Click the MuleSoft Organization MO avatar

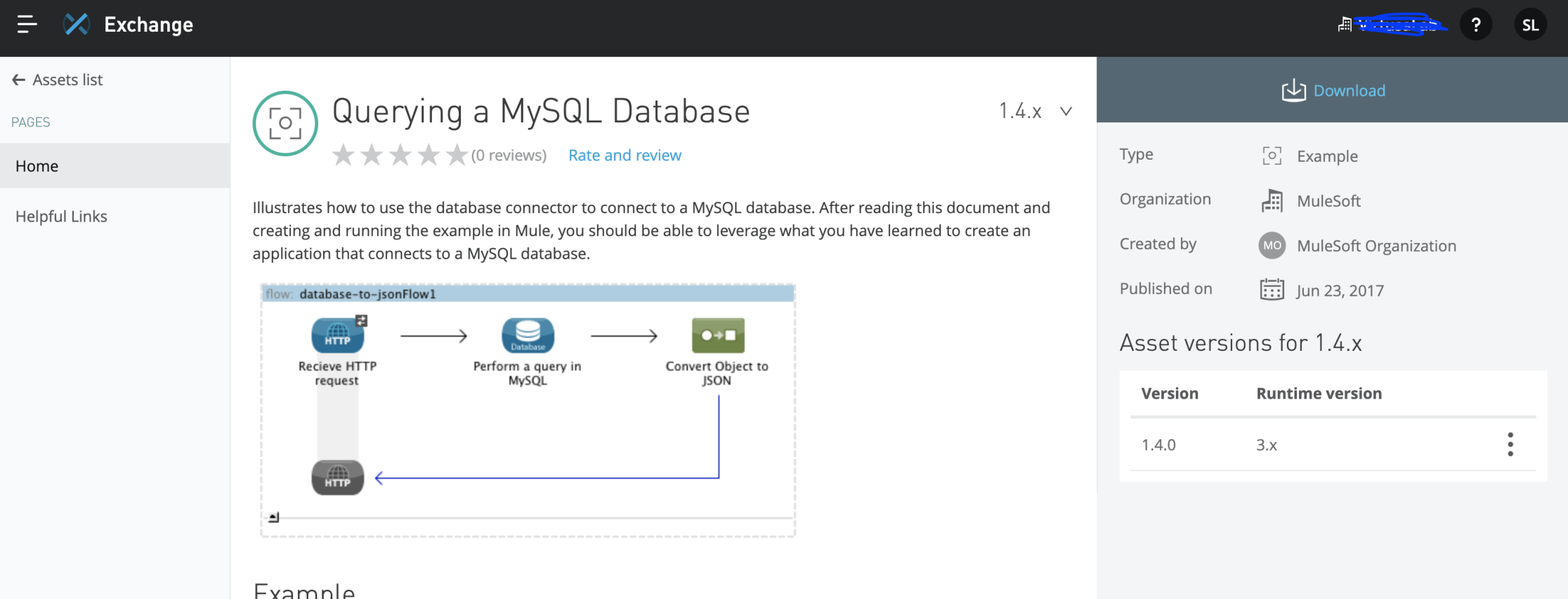pyautogui.click(x=1272, y=245)
